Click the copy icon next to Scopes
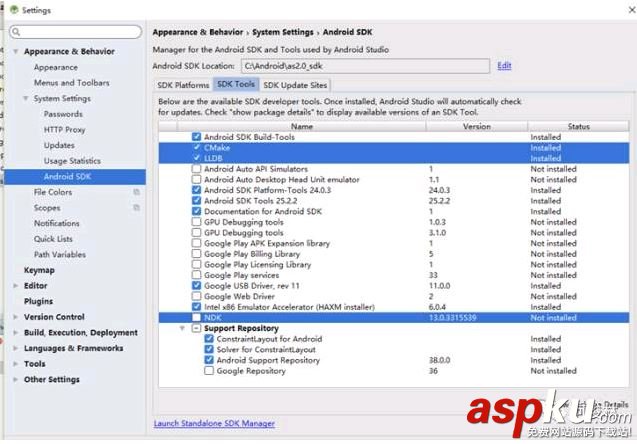This screenshot has height=444, width=637. pos(136,208)
